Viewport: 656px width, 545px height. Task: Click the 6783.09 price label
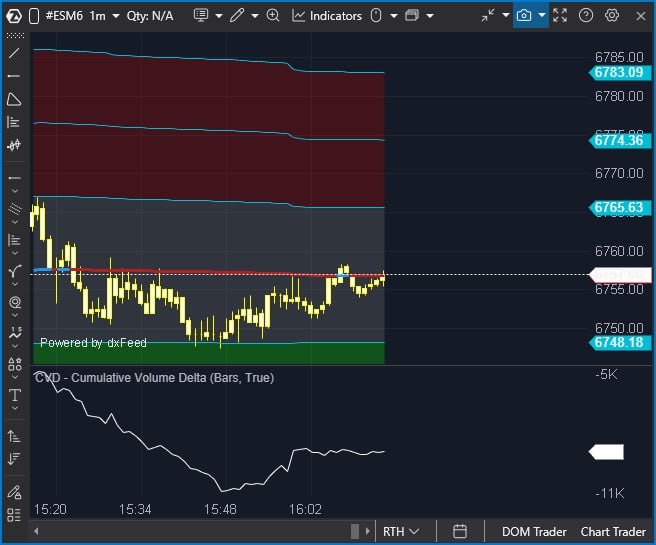tap(620, 72)
